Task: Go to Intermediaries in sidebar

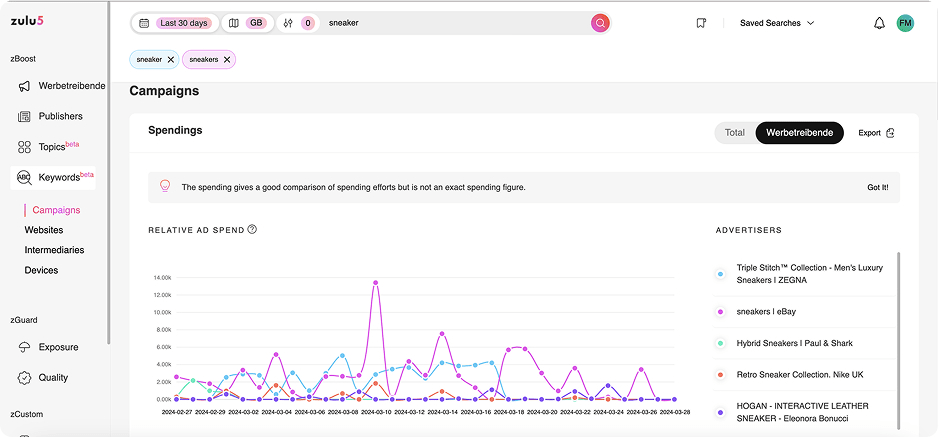Action: 54,250
